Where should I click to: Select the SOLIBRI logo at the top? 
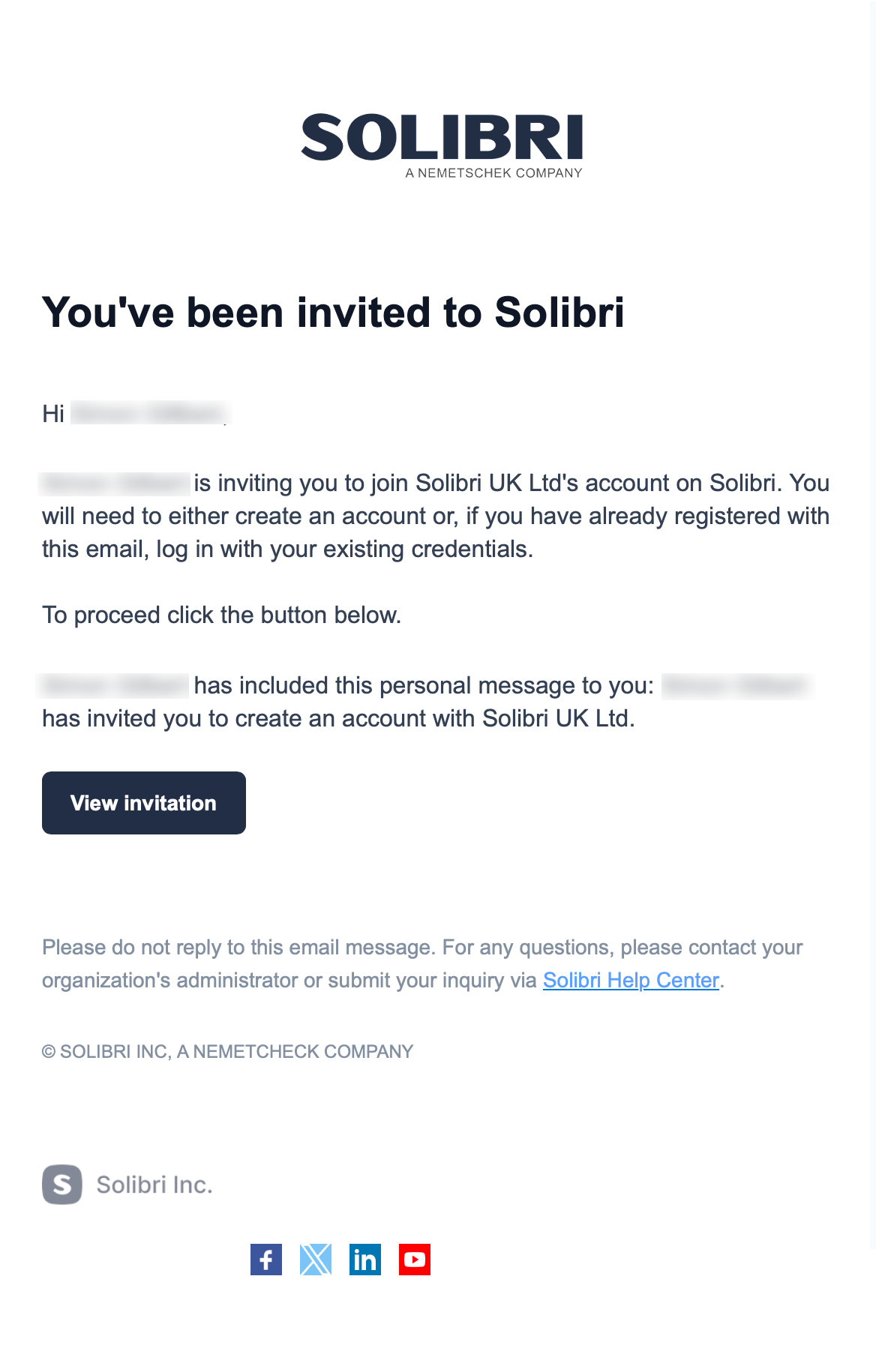pyautogui.click(x=441, y=139)
